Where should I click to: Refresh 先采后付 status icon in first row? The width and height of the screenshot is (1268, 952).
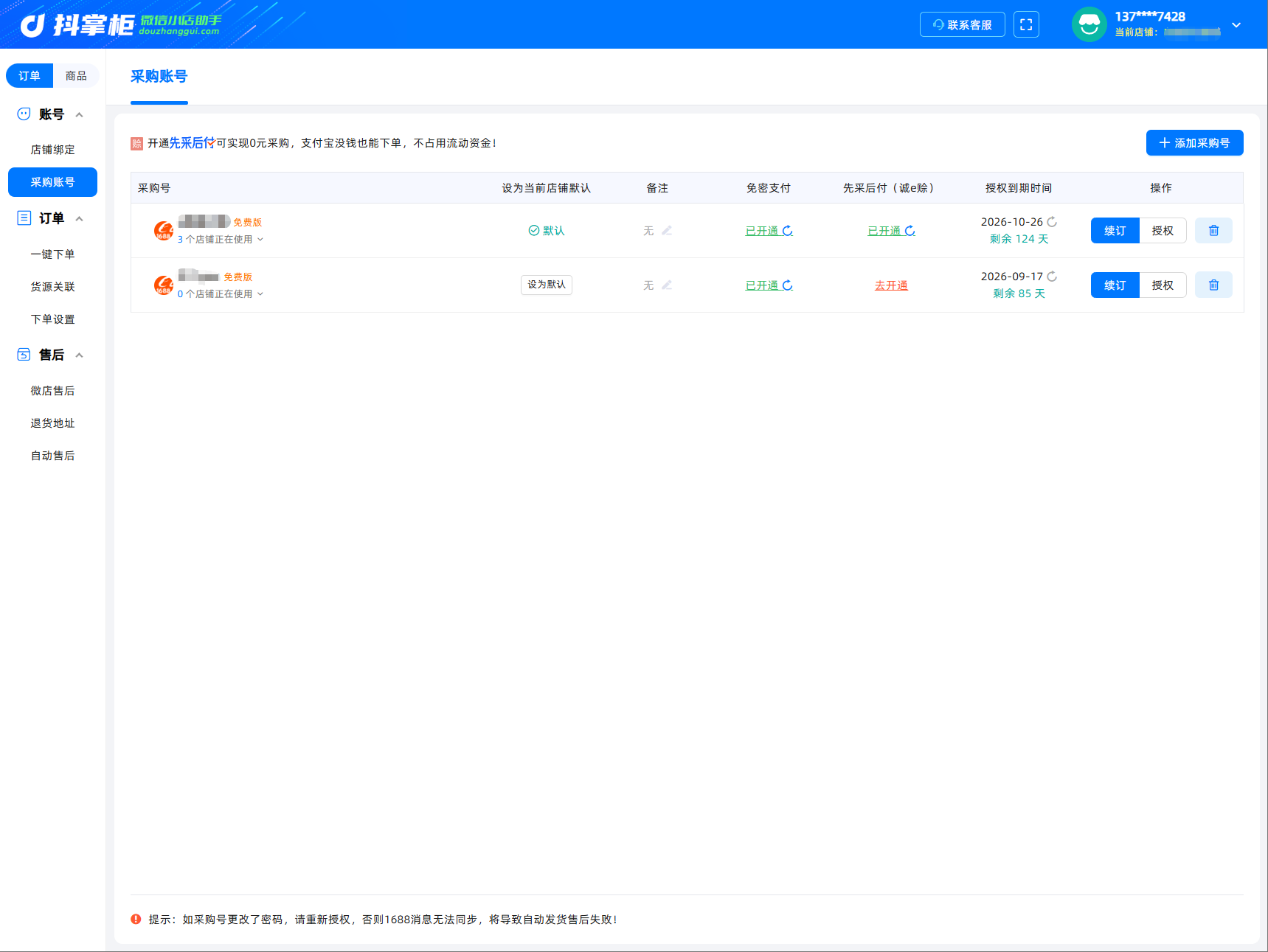(x=910, y=231)
